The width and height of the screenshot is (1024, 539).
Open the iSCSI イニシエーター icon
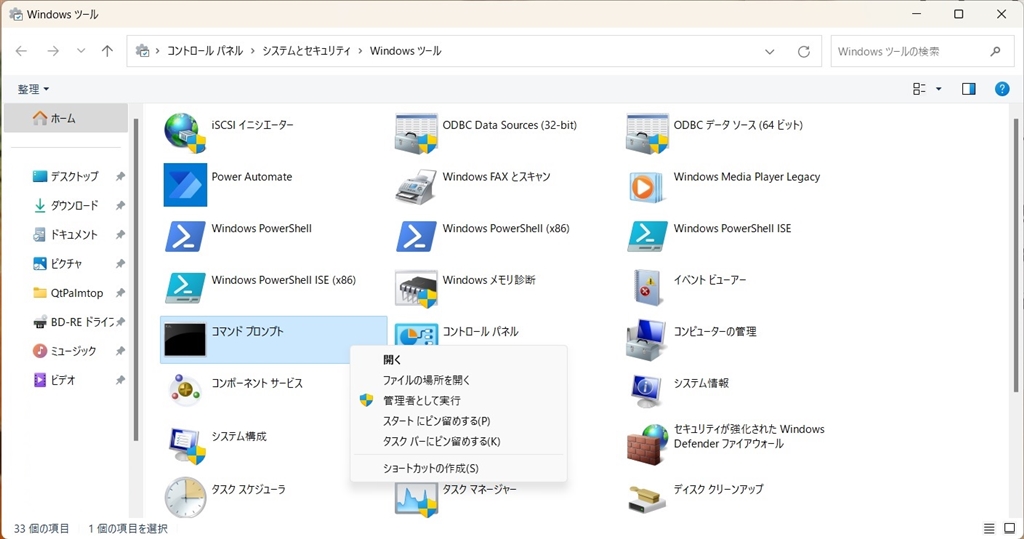pos(185,133)
